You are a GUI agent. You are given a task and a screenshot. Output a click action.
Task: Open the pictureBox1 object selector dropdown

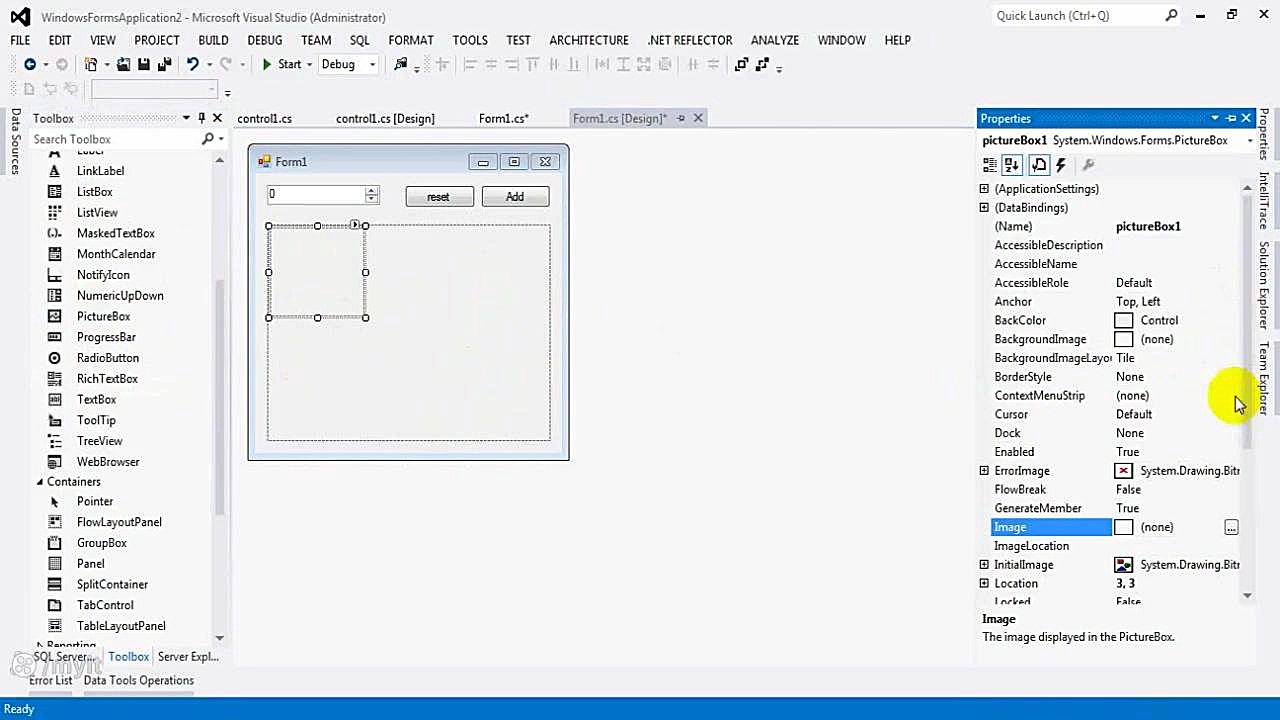[1249, 141]
